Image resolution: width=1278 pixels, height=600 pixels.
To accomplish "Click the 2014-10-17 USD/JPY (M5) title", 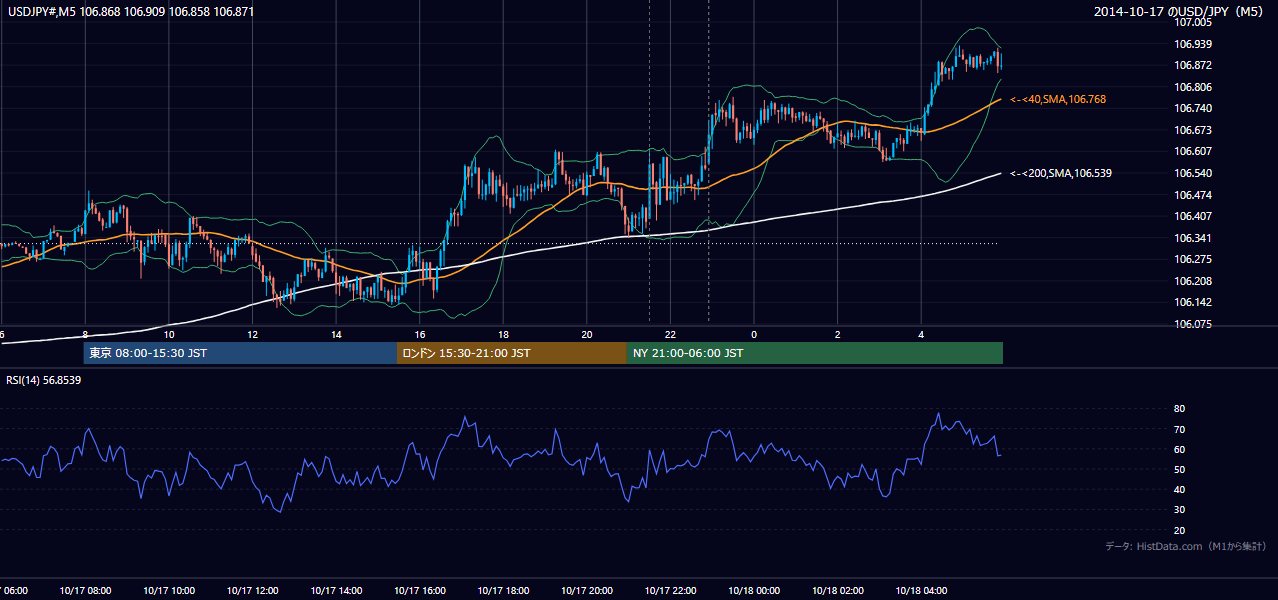I will [x=1180, y=12].
